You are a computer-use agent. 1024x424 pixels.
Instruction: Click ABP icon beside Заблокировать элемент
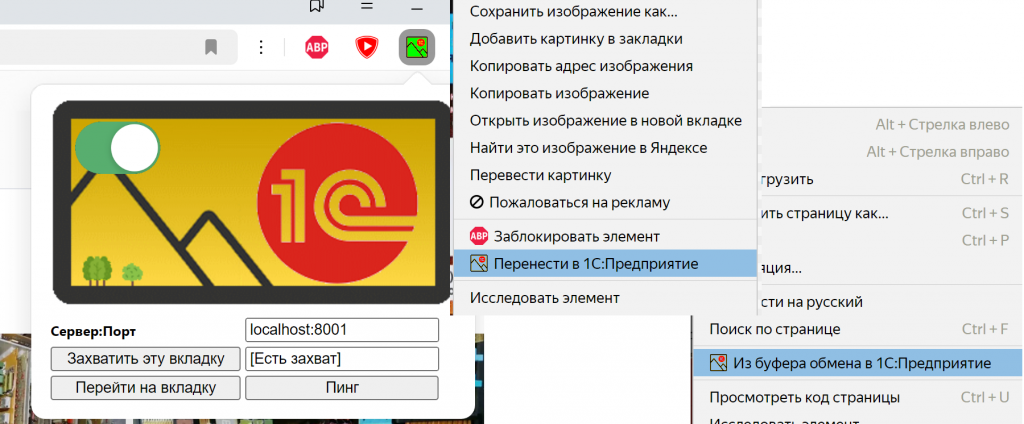pos(479,236)
